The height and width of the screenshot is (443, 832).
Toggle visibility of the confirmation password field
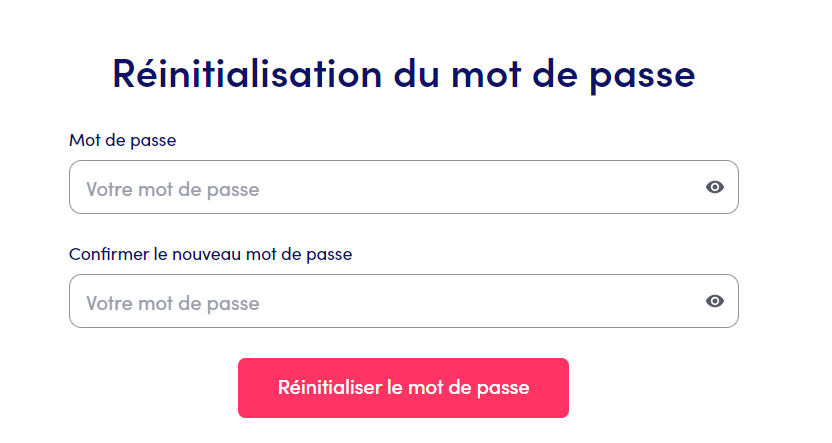click(x=714, y=301)
